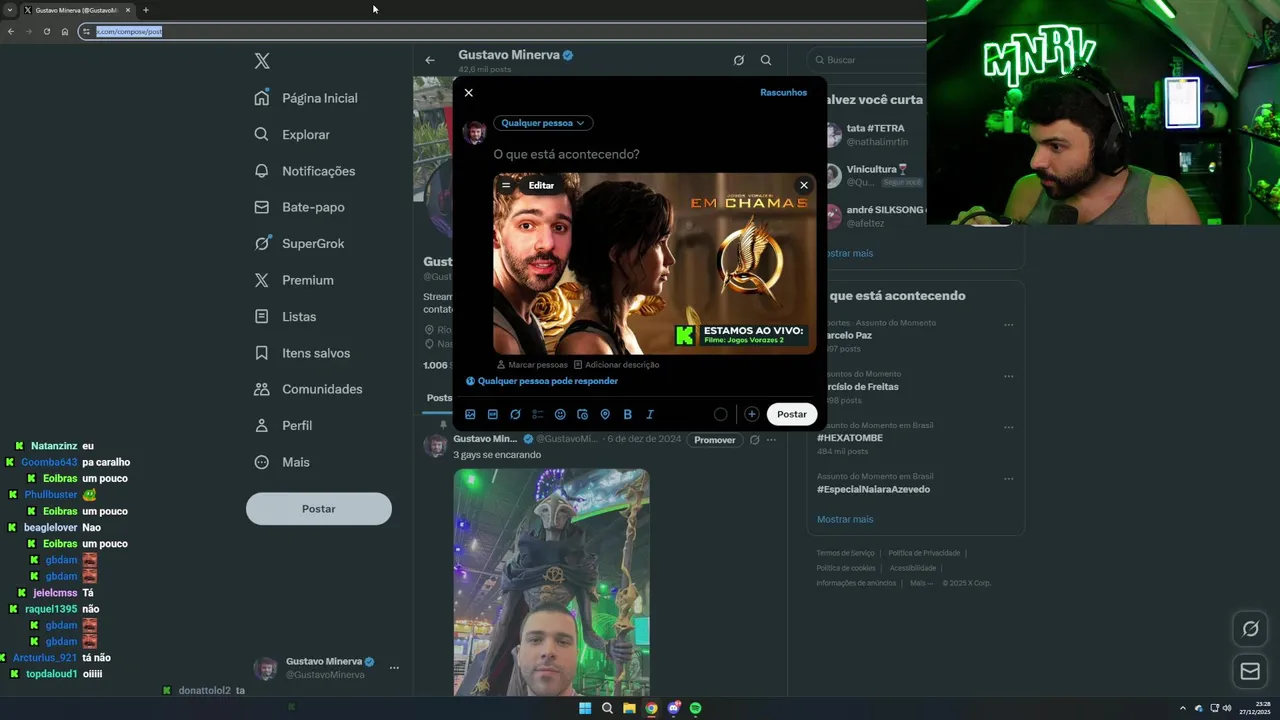Click the Grok icon in profile header
Screen dimensions: 1280x720
pos(739,60)
